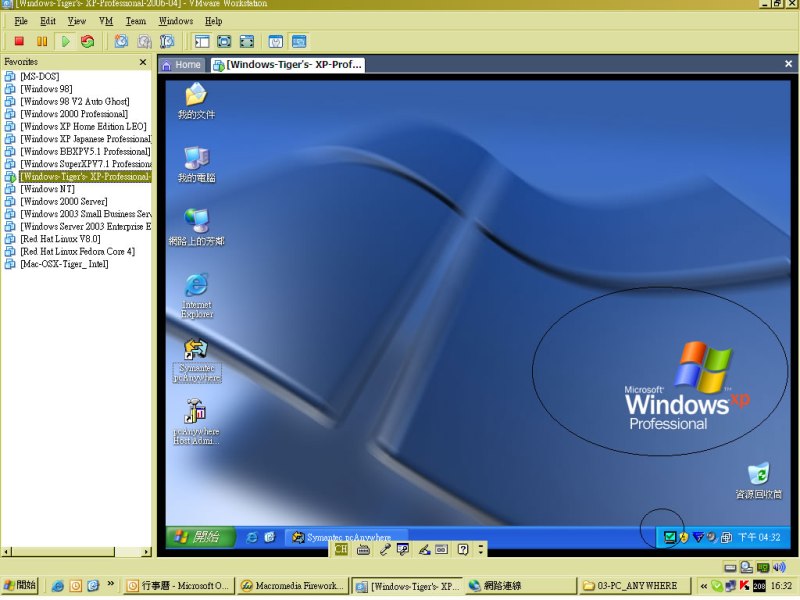Image resolution: width=800 pixels, height=600 pixels.
Task: Click the 網路上的芳鄰 desktop icon
Action: [x=196, y=228]
